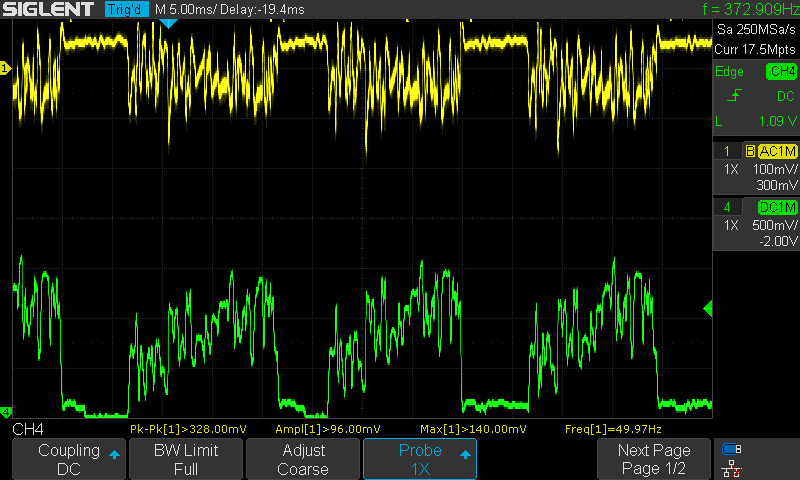Click the Sa 250MSa/s sample rate
800x480 pixels.
756,30
